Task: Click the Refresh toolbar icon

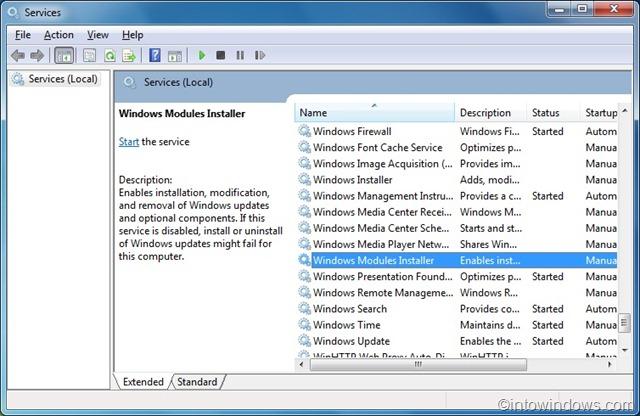Action: (109, 55)
